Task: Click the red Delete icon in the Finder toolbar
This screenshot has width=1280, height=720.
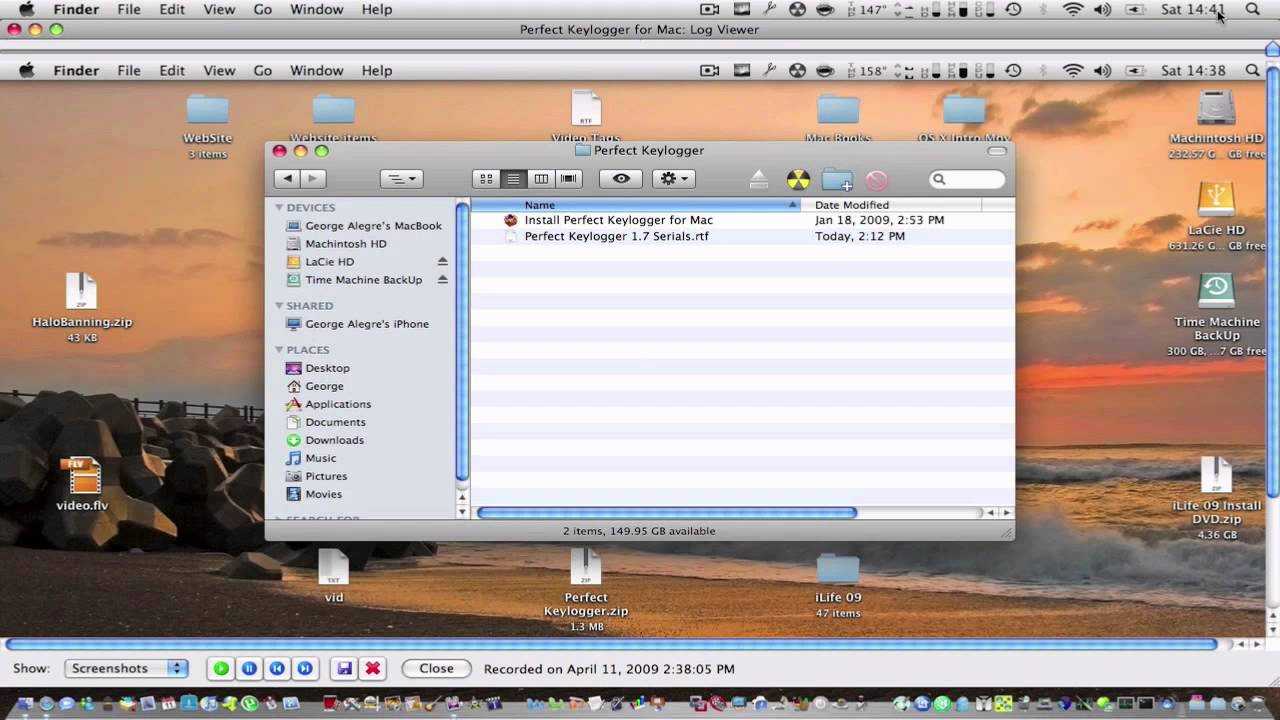Action: [x=876, y=180]
